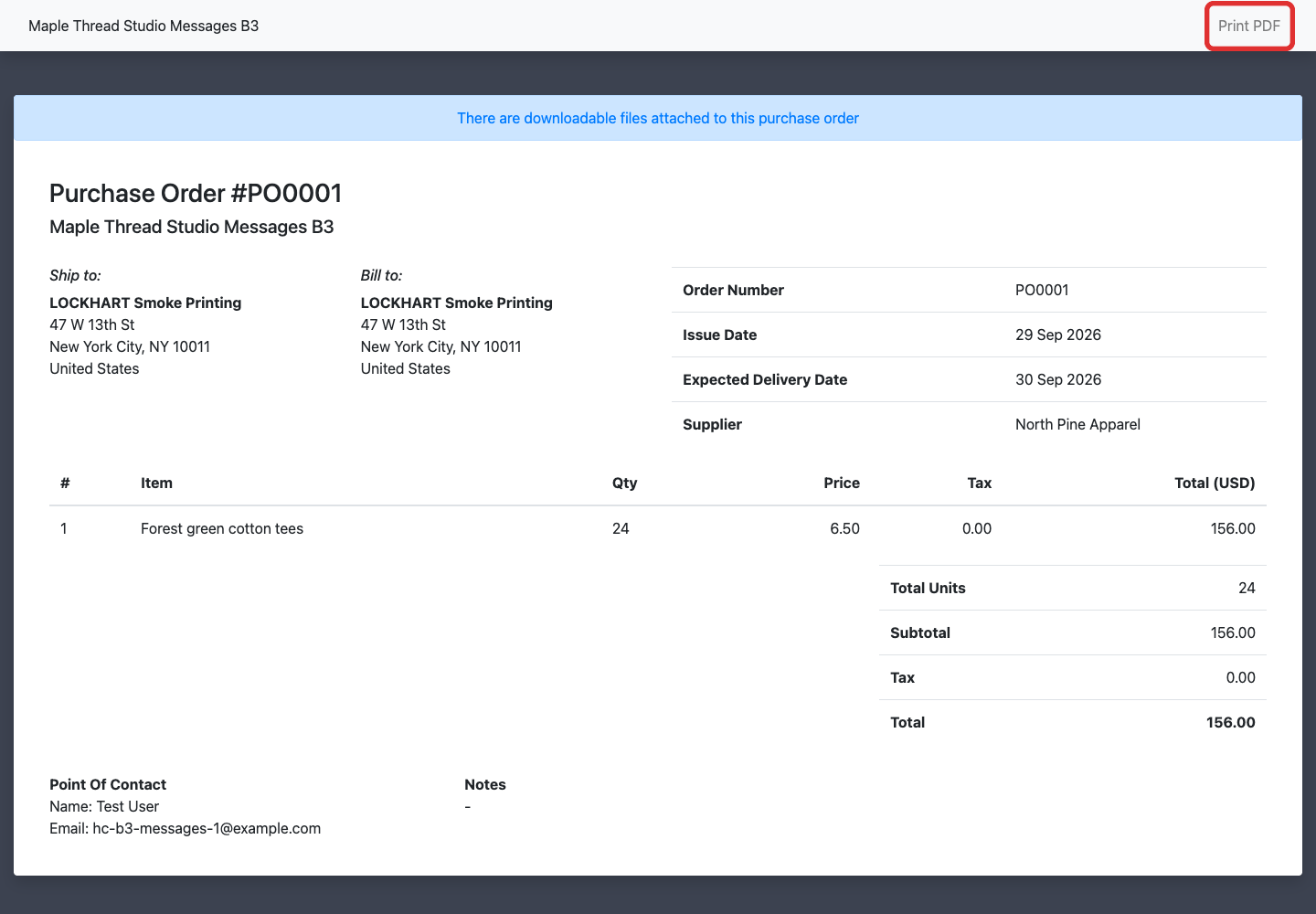Select the issue date "29 Sep 2026"
Image resolution: width=1316 pixels, height=914 pixels.
click(1058, 335)
